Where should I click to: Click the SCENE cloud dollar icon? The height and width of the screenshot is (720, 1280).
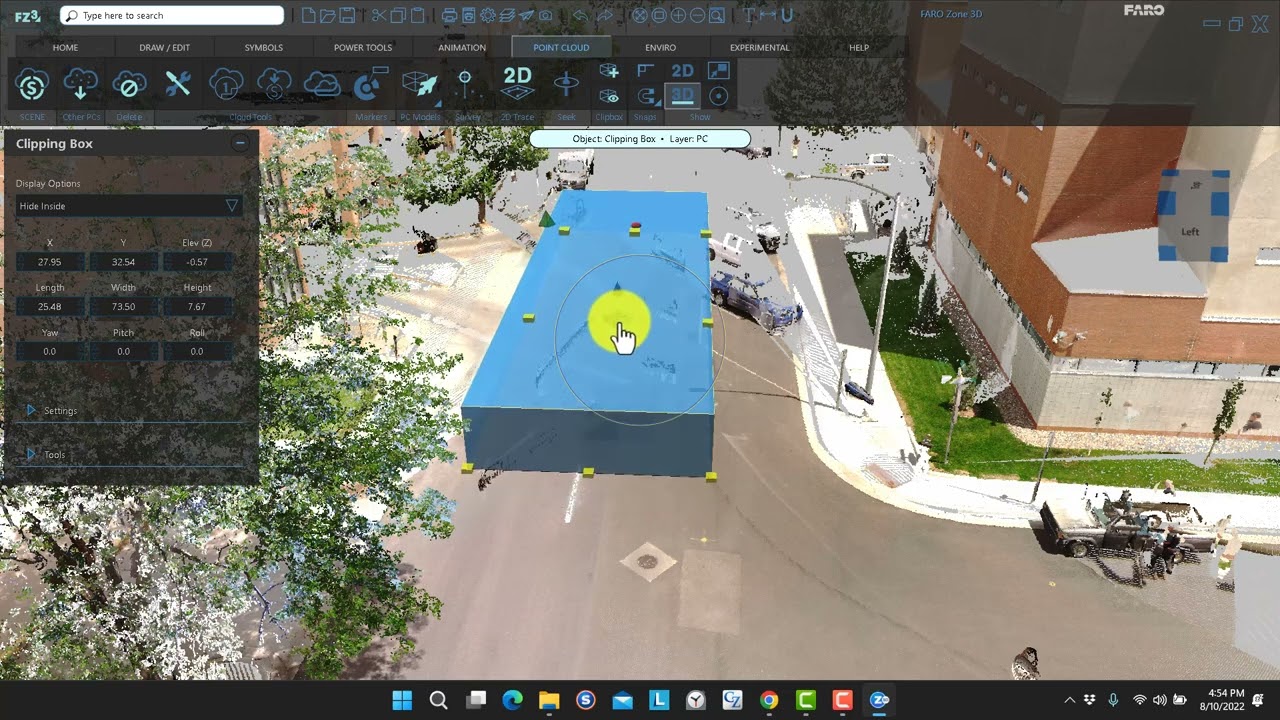(x=32, y=84)
